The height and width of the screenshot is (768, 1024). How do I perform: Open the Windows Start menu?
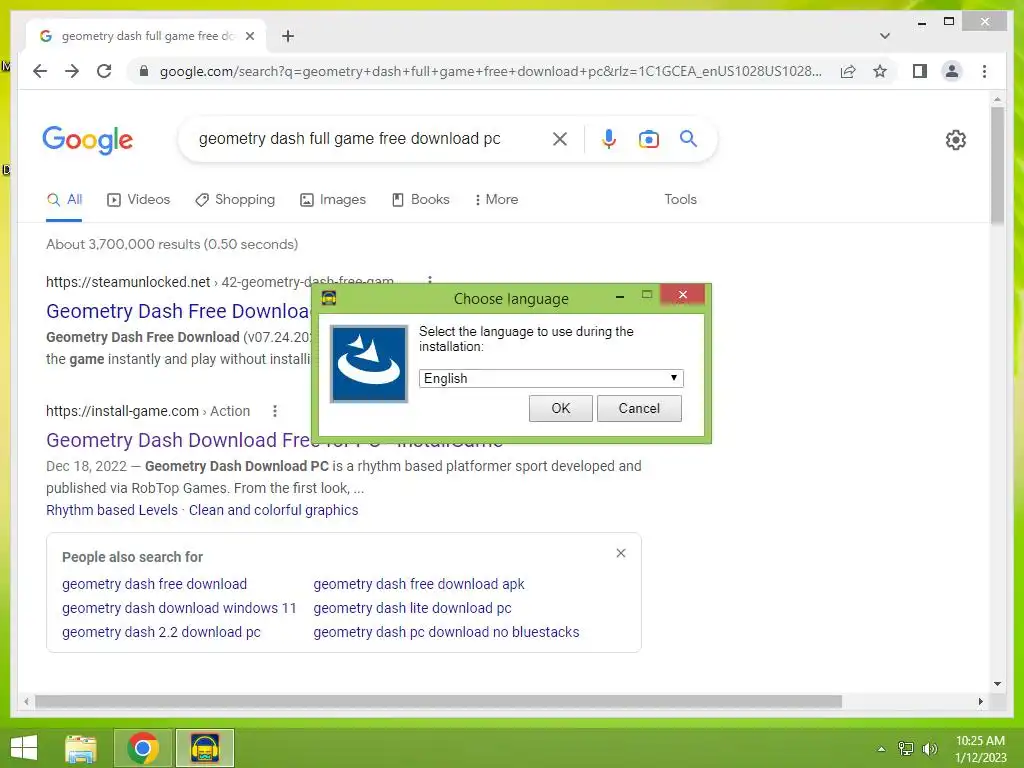24,748
